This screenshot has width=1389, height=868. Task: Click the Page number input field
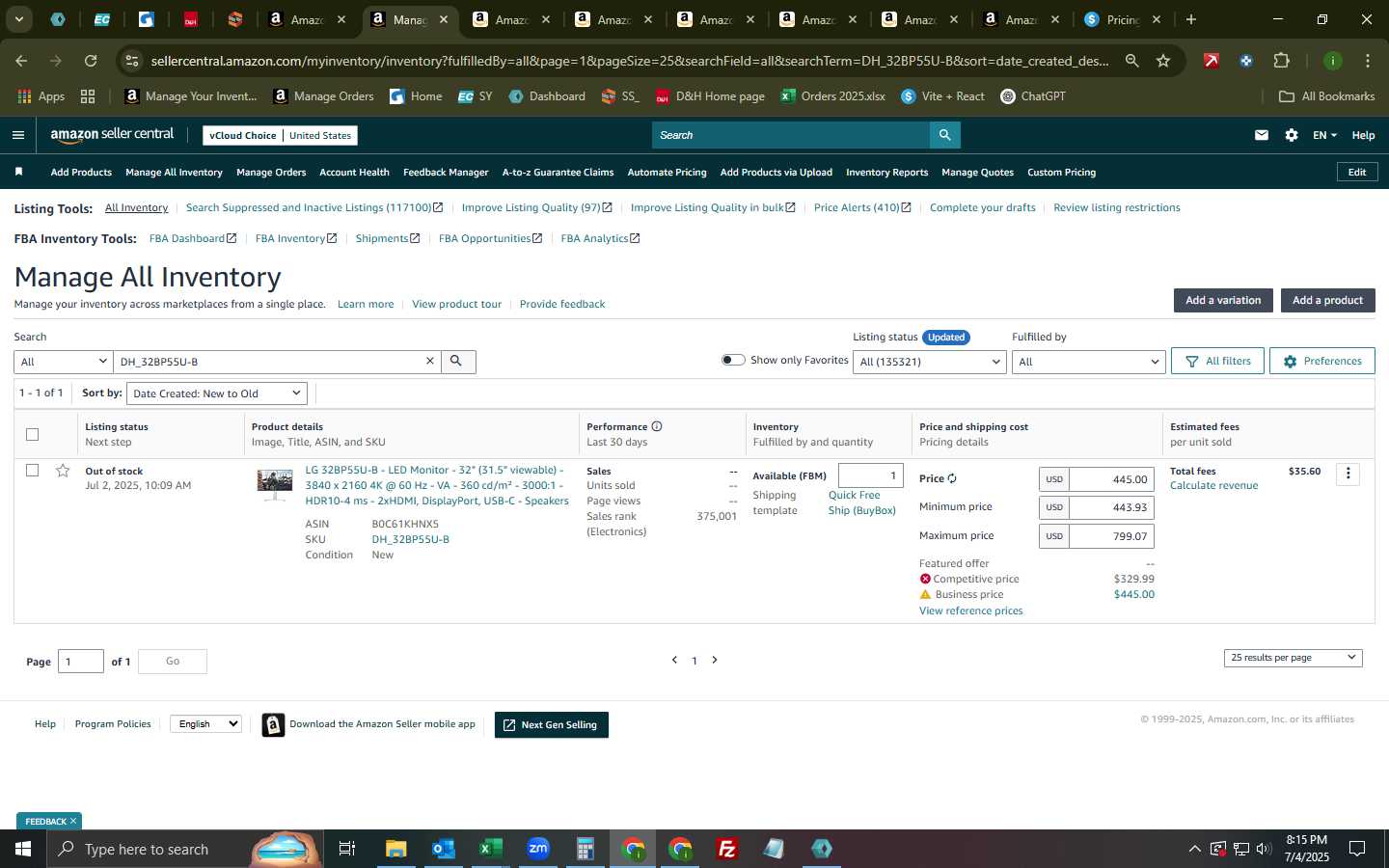coord(81,662)
